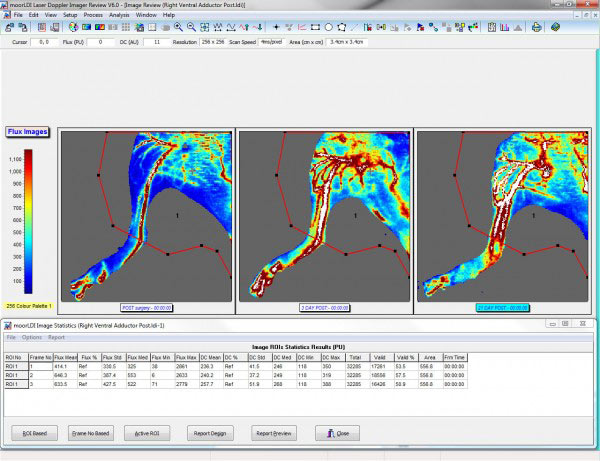Click the Report Preview button
This screenshot has width=600, height=461.
272,433
